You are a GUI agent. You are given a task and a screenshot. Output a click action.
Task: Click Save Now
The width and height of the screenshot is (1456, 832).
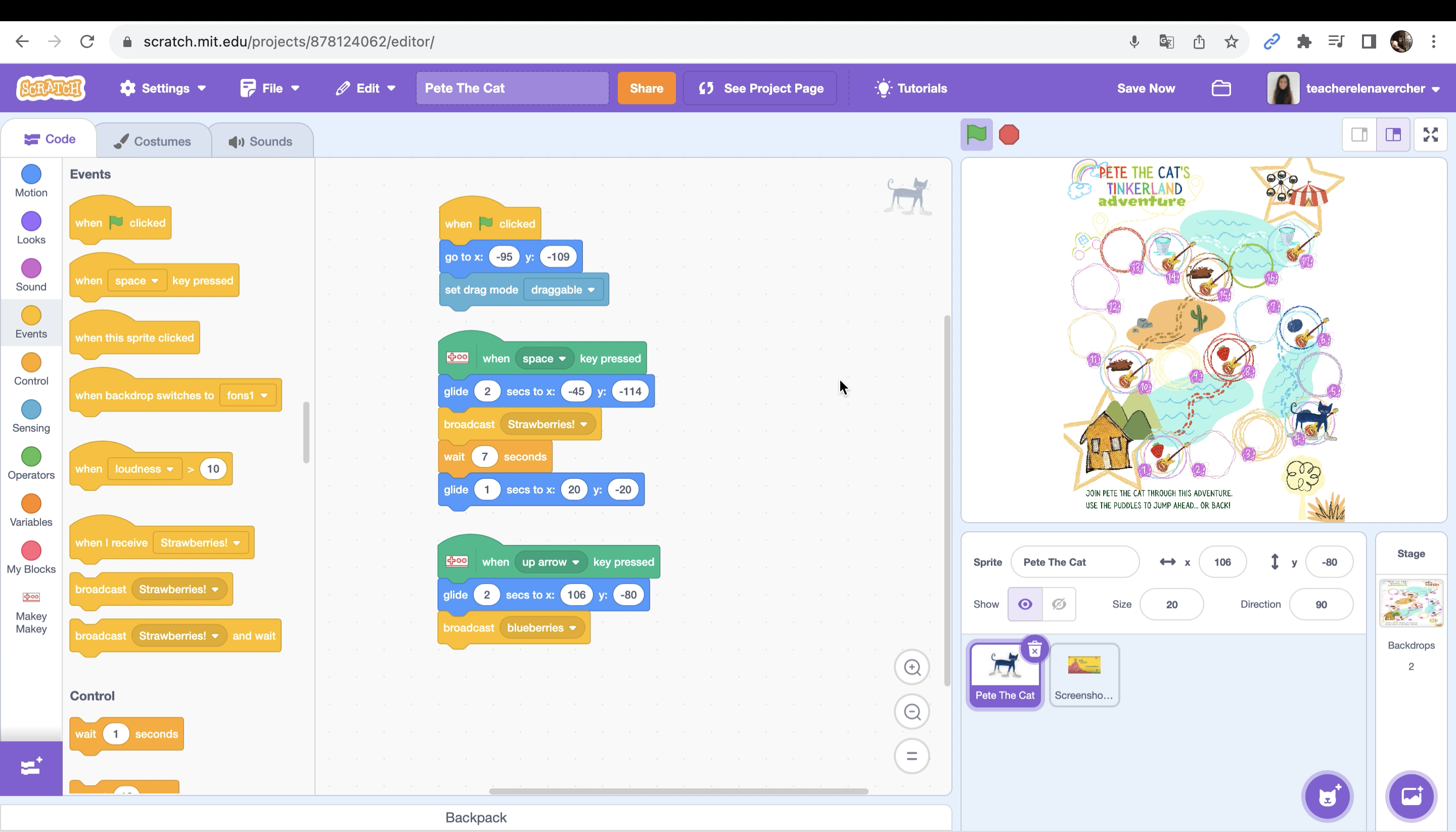pyautogui.click(x=1145, y=88)
